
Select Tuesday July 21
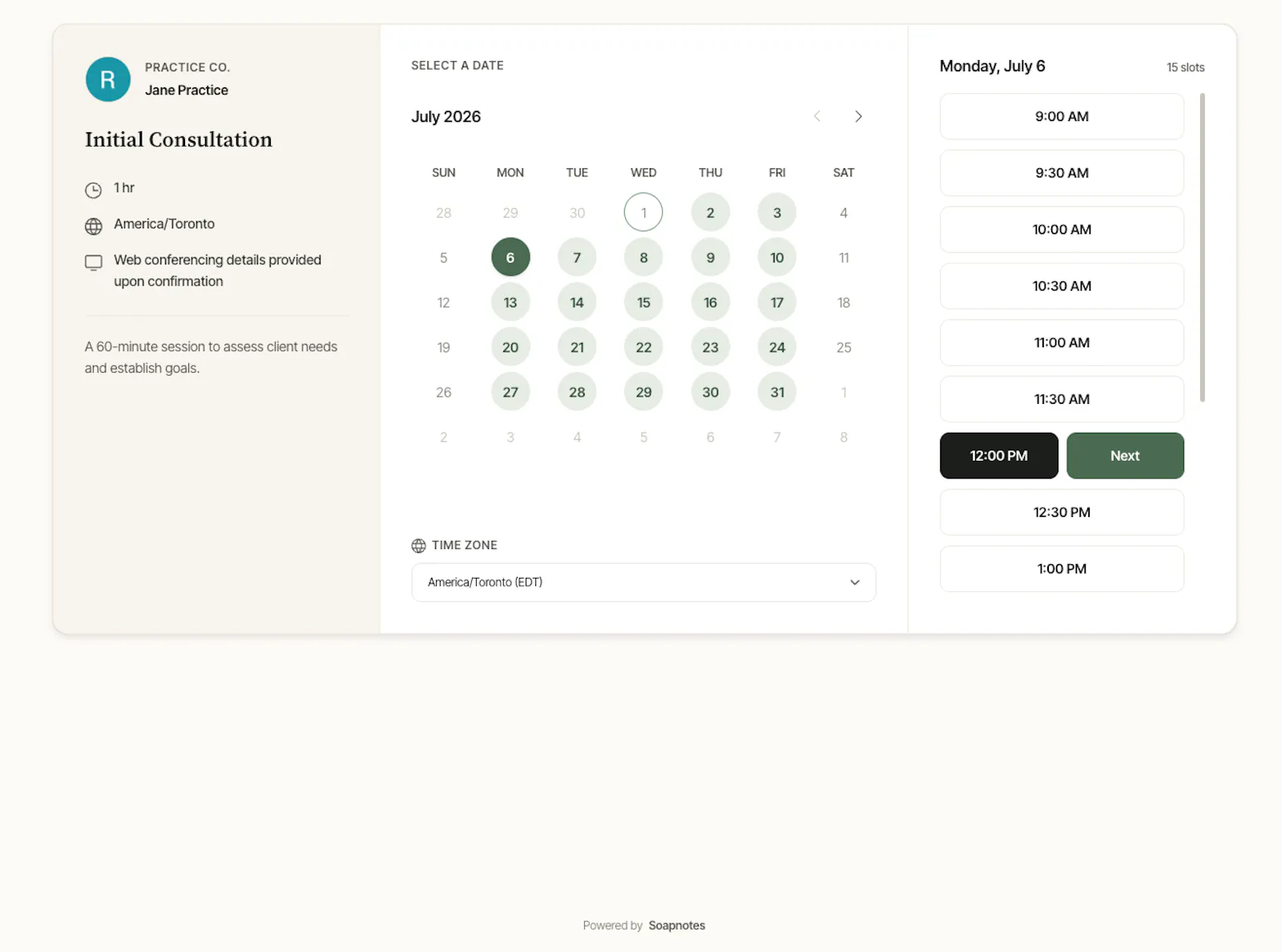point(577,347)
